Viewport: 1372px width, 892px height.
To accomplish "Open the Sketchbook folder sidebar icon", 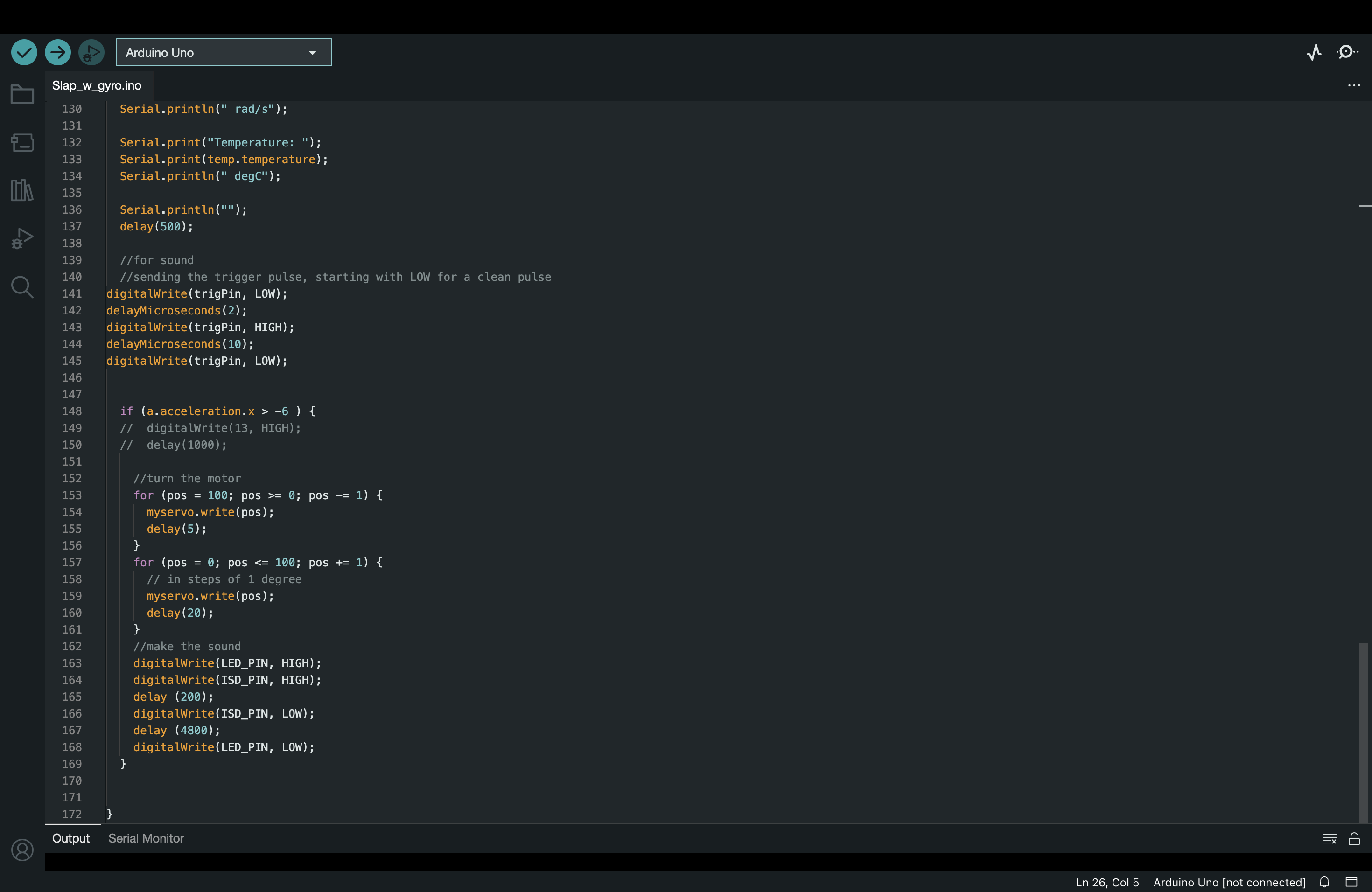I will pyautogui.click(x=22, y=95).
